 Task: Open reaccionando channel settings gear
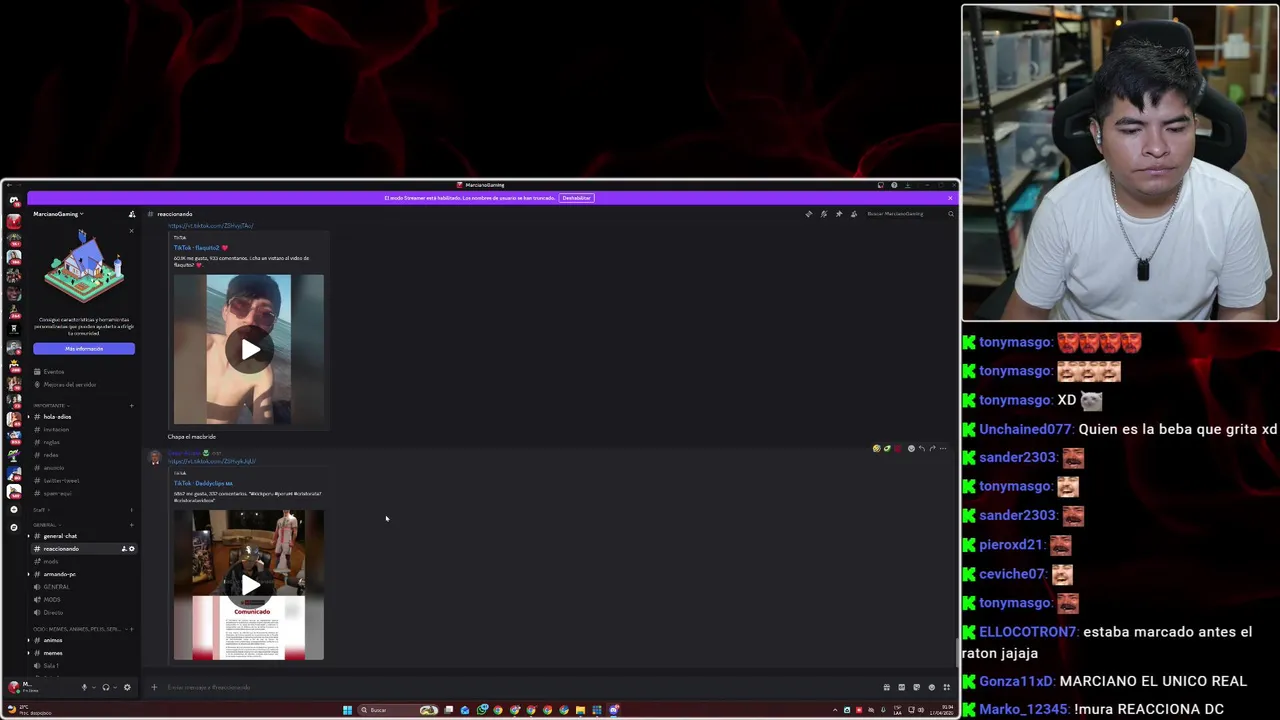tap(131, 549)
